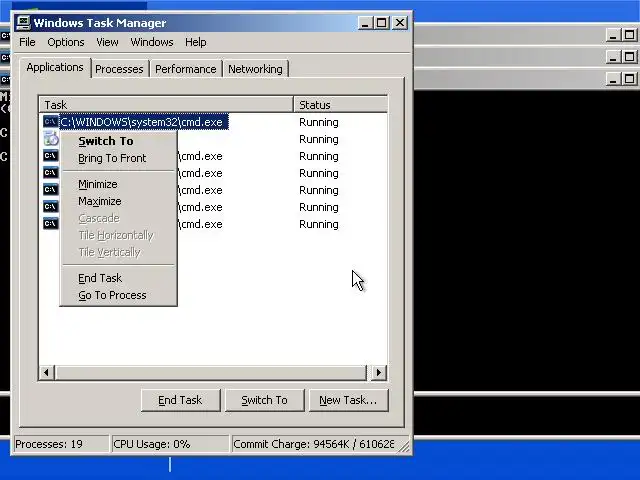
Task: Open the Windows menu
Action: click(x=152, y=42)
